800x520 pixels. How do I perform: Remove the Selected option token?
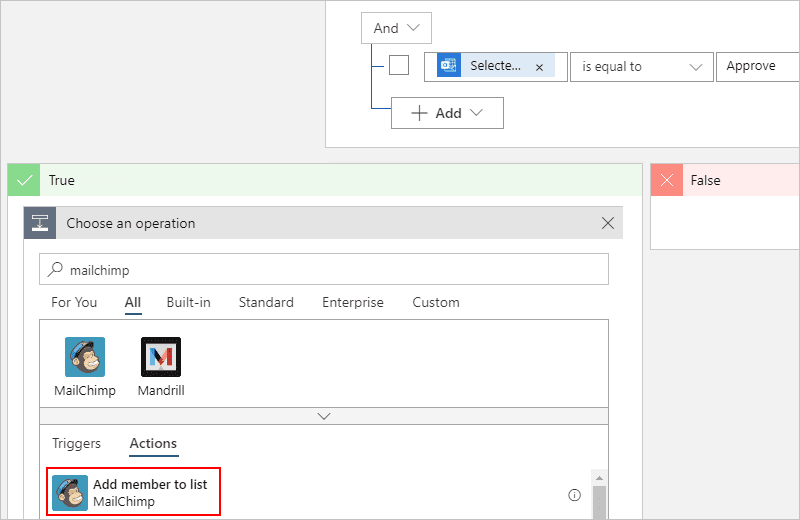pos(539,67)
